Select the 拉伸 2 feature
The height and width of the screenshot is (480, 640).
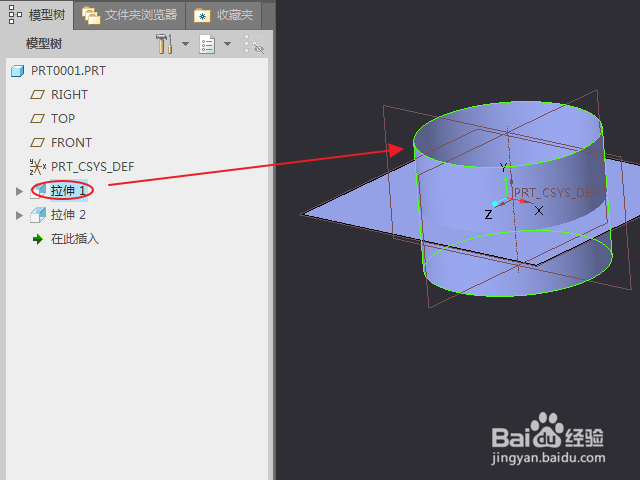pyautogui.click(x=68, y=215)
